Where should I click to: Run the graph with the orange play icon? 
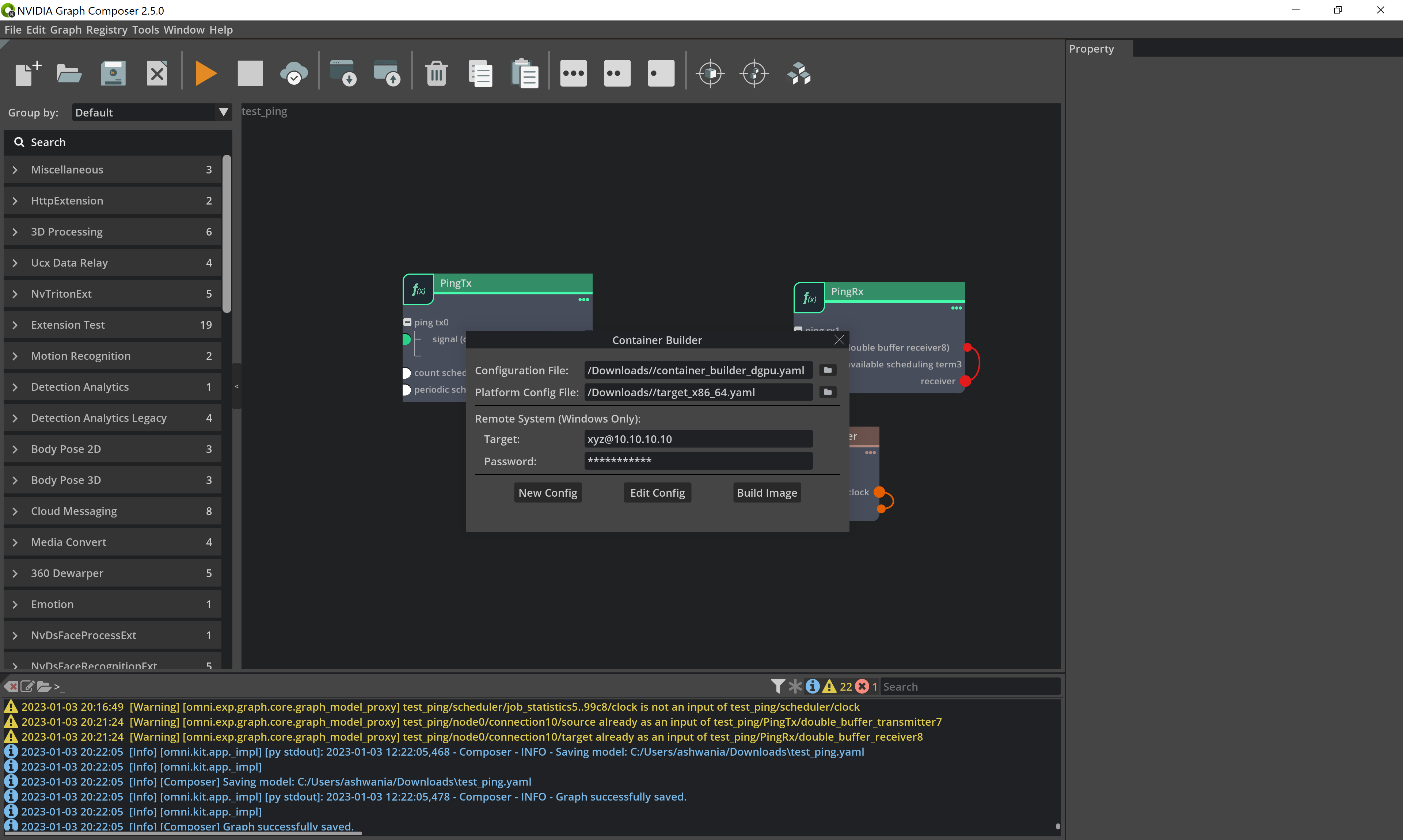206,73
